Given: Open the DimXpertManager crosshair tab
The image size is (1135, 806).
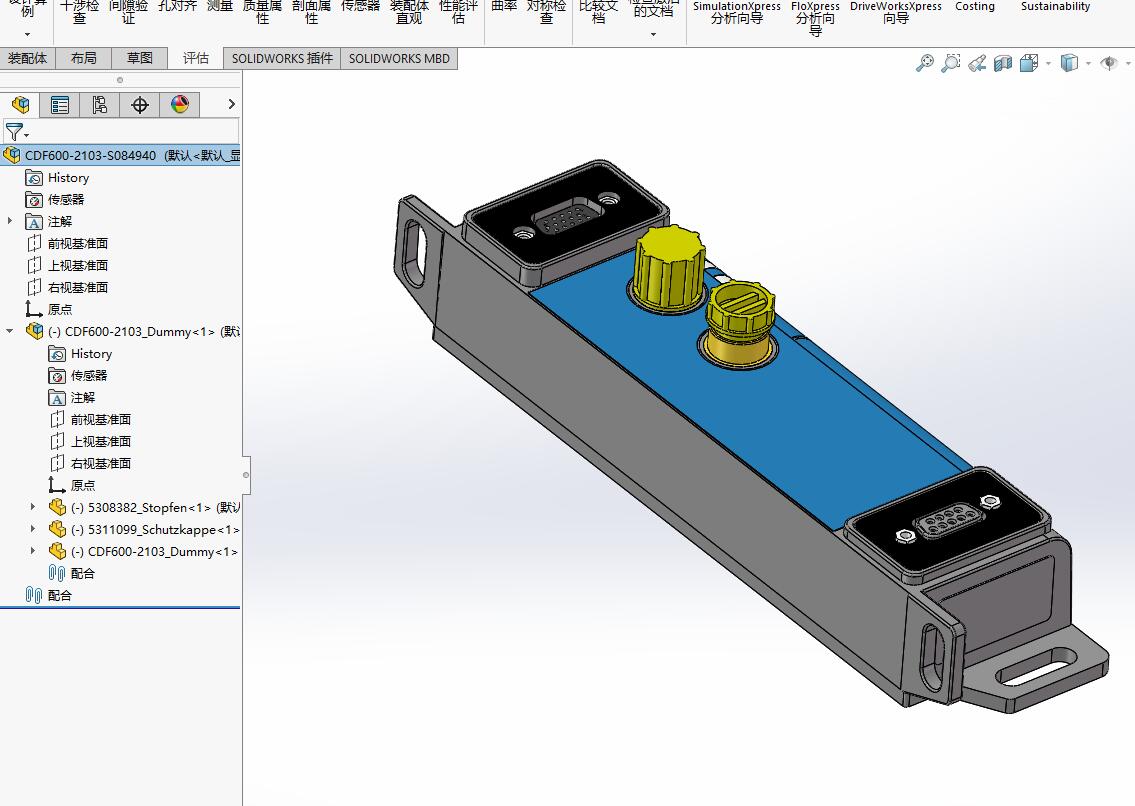Looking at the screenshot, I should (x=140, y=105).
